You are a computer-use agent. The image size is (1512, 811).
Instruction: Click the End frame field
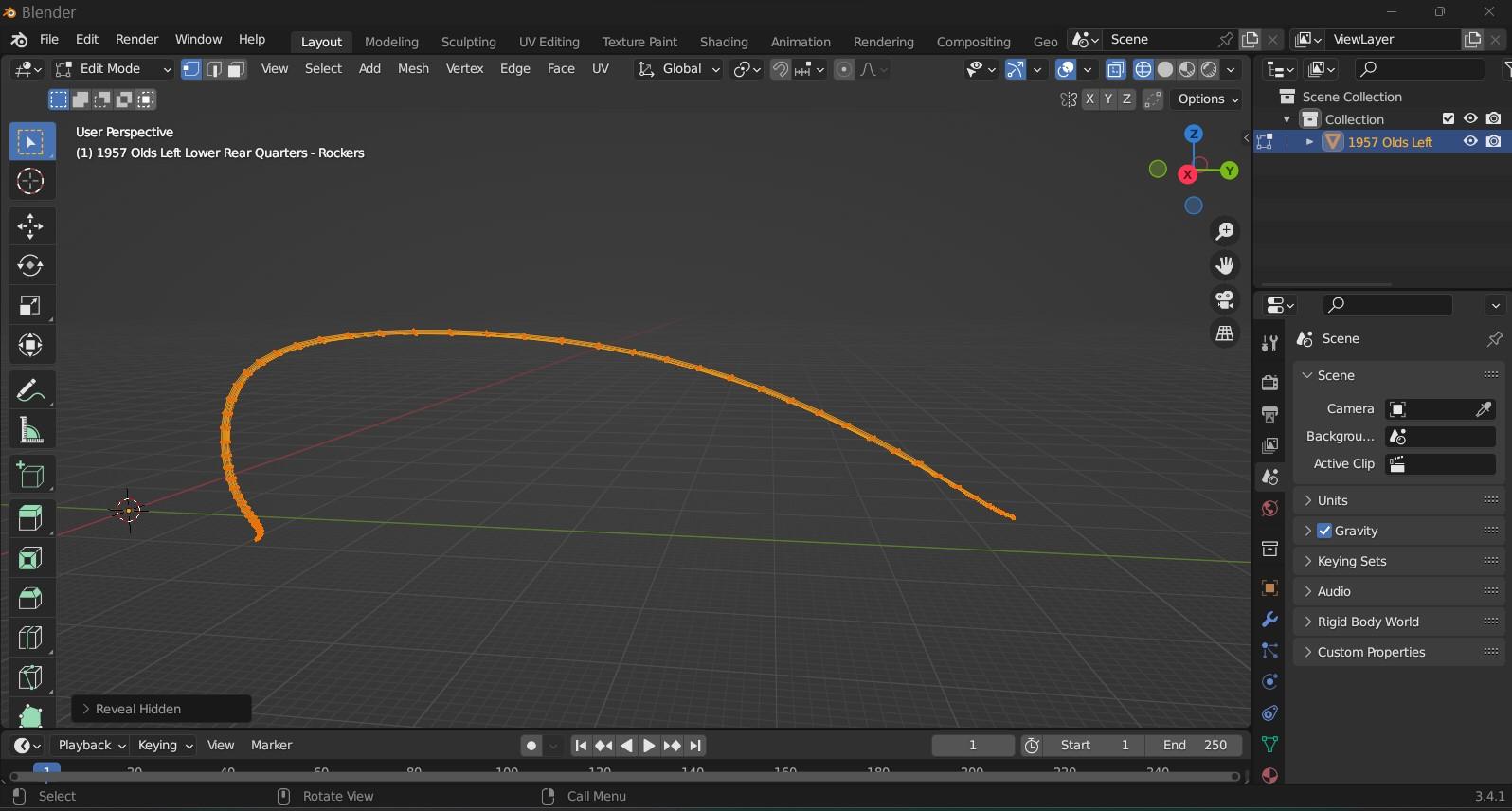tap(1196, 746)
